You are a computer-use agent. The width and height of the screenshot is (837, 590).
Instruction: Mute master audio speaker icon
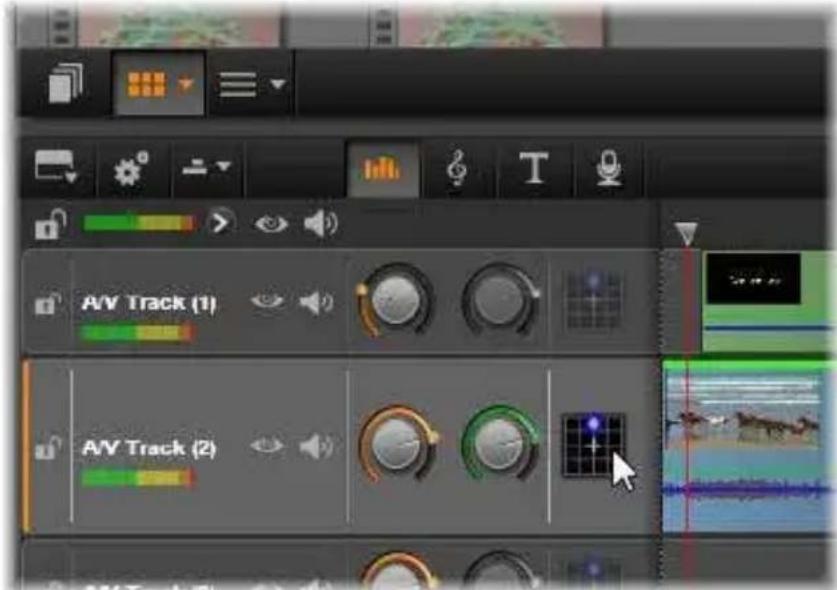[320, 223]
